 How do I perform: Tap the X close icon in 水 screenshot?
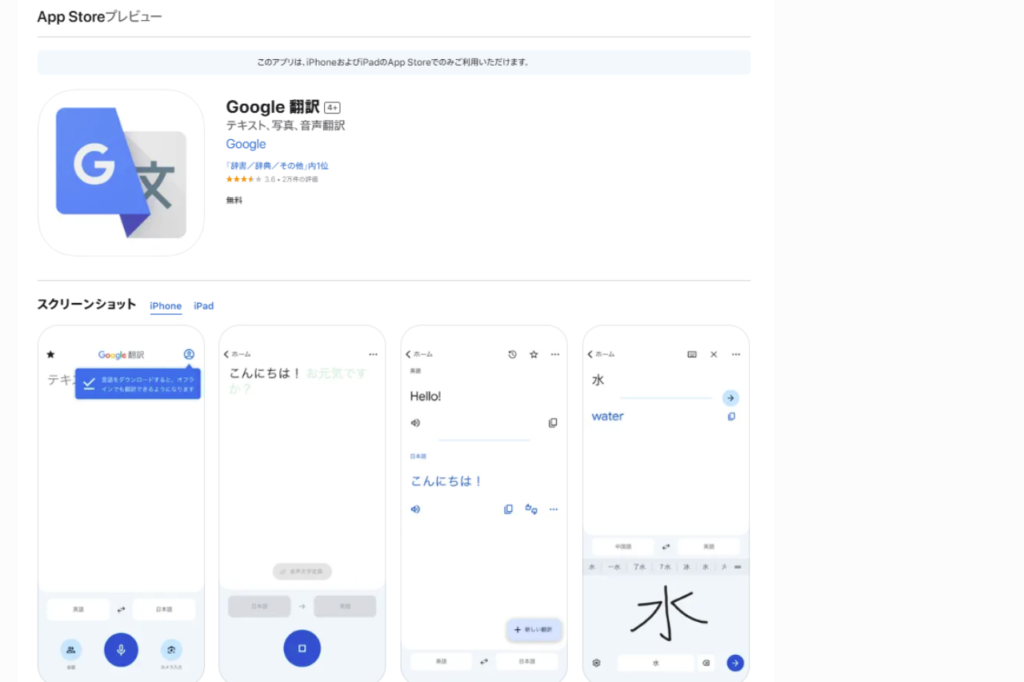coord(714,354)
